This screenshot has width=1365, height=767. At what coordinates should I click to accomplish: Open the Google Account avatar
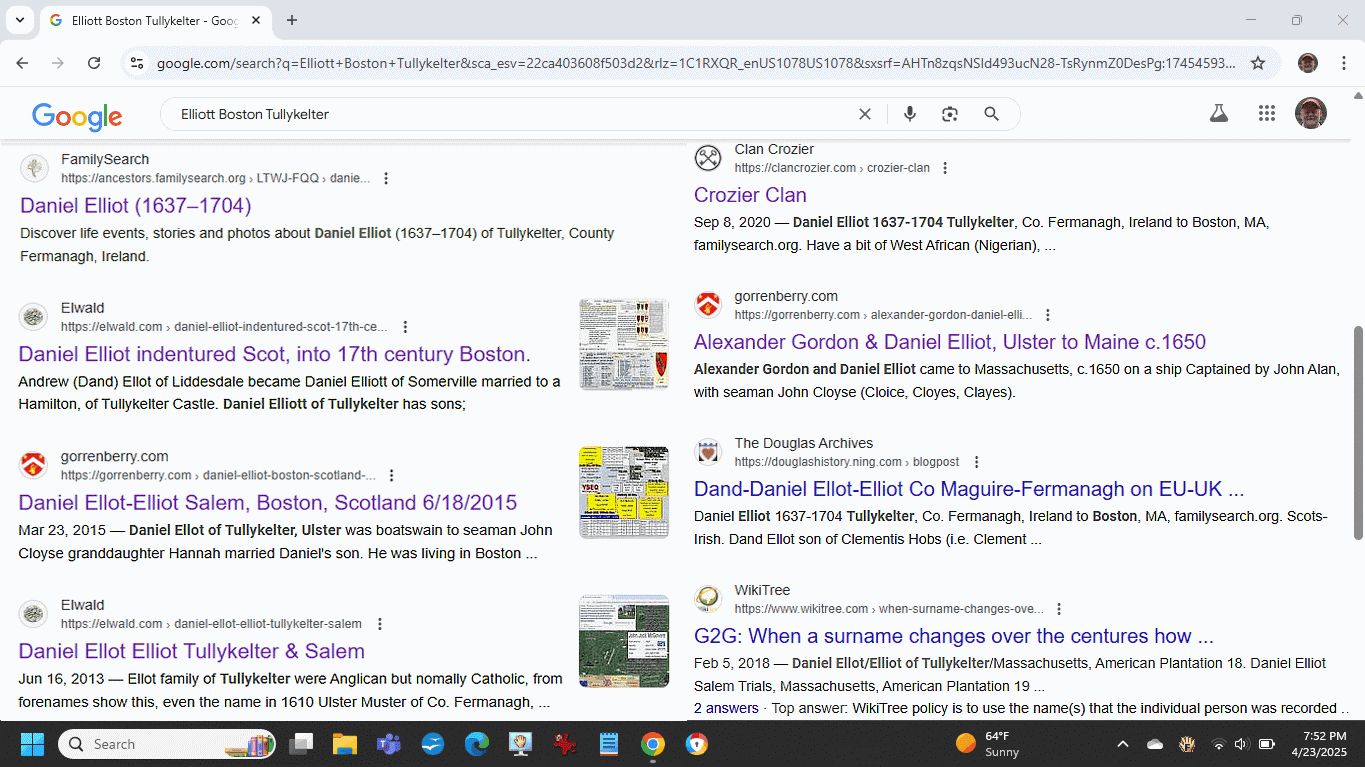[x=1310, y=113]
